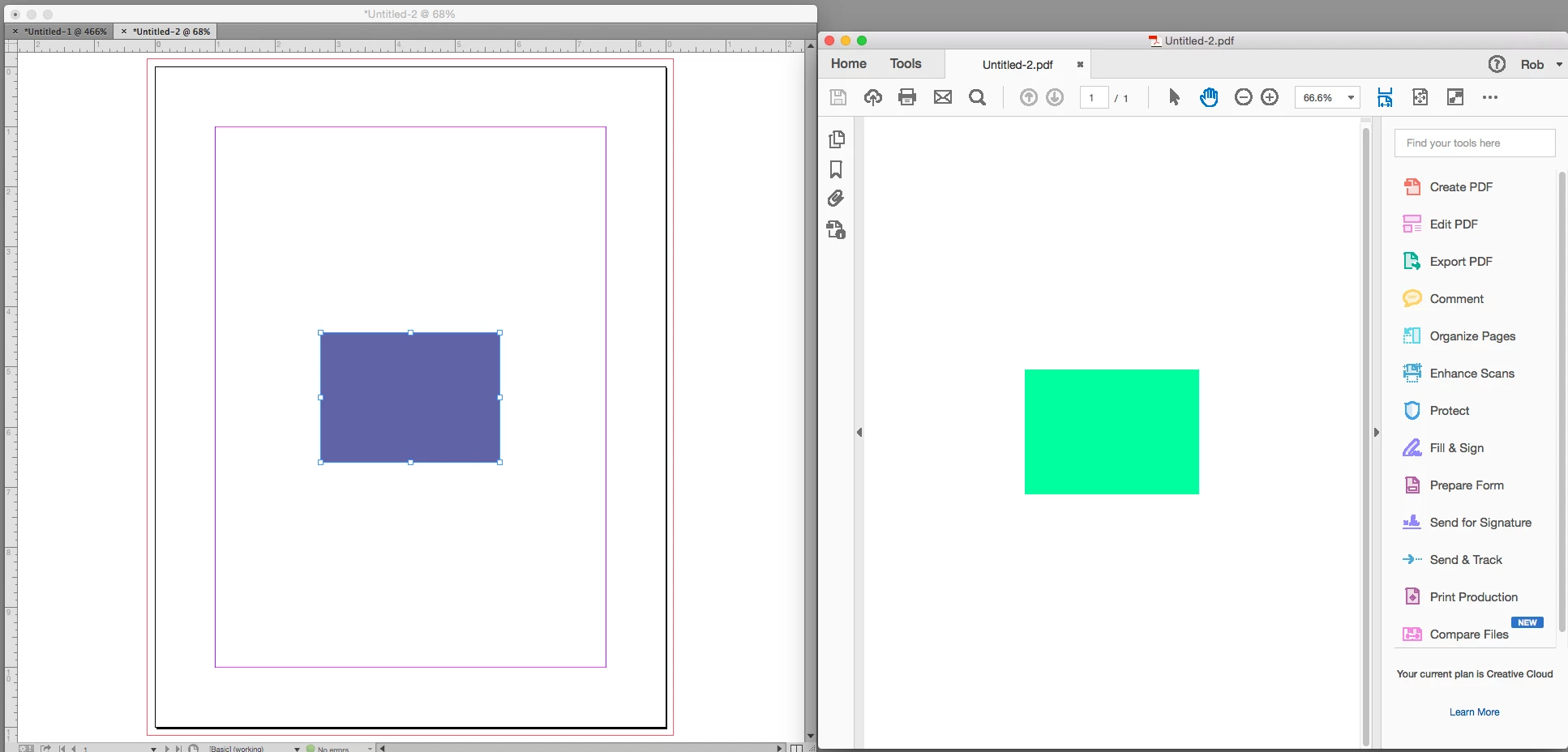Choose the Selection arrow tool in Acrobat
The image size is (1568, 752).
pyautogui.click(x=1174, y=98)
